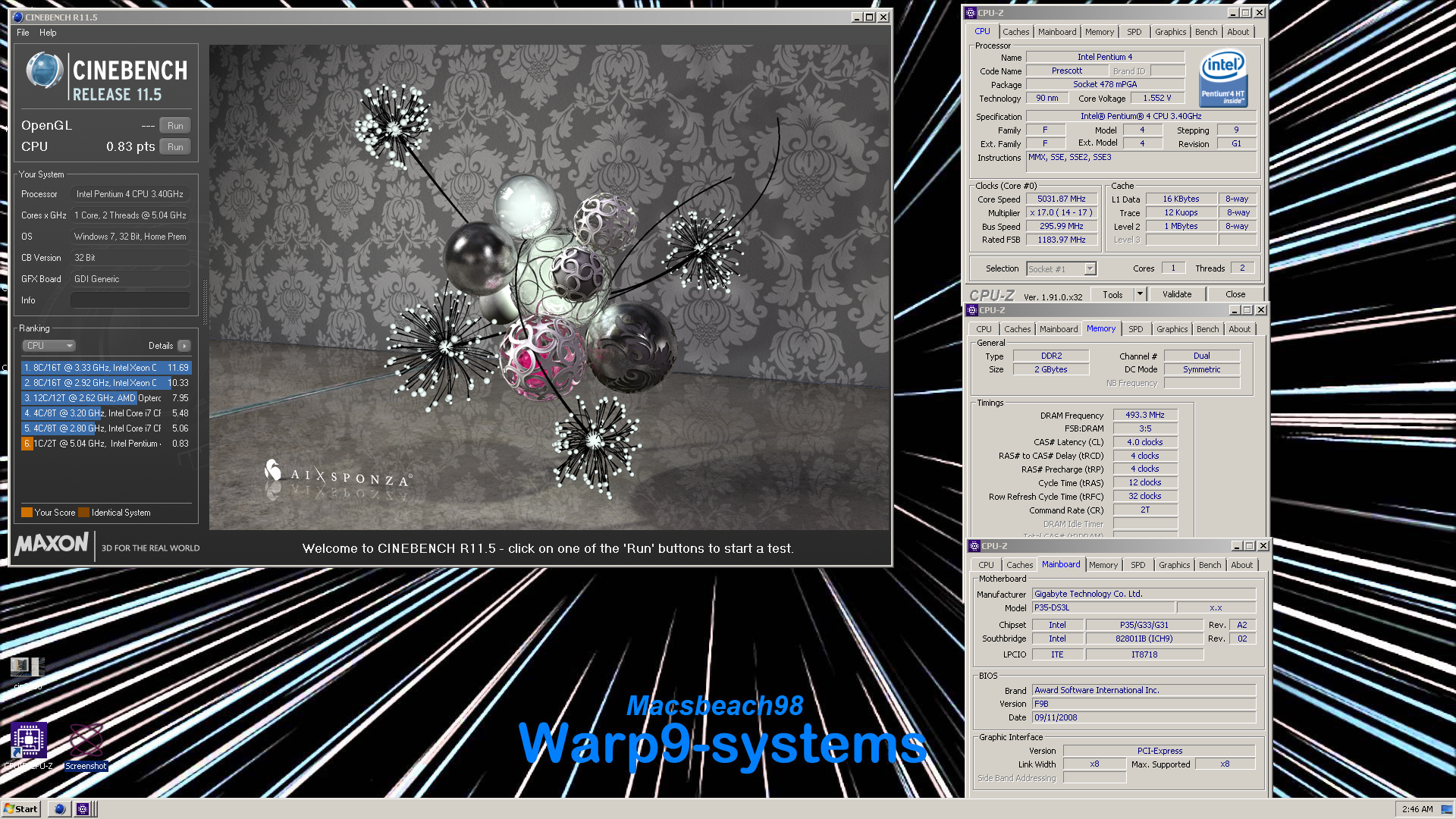Image resolution: width=1456 pixels, height=819 pixels.
Task: Open the CPU-Z desktop shortcut icon
Action: 29,740
